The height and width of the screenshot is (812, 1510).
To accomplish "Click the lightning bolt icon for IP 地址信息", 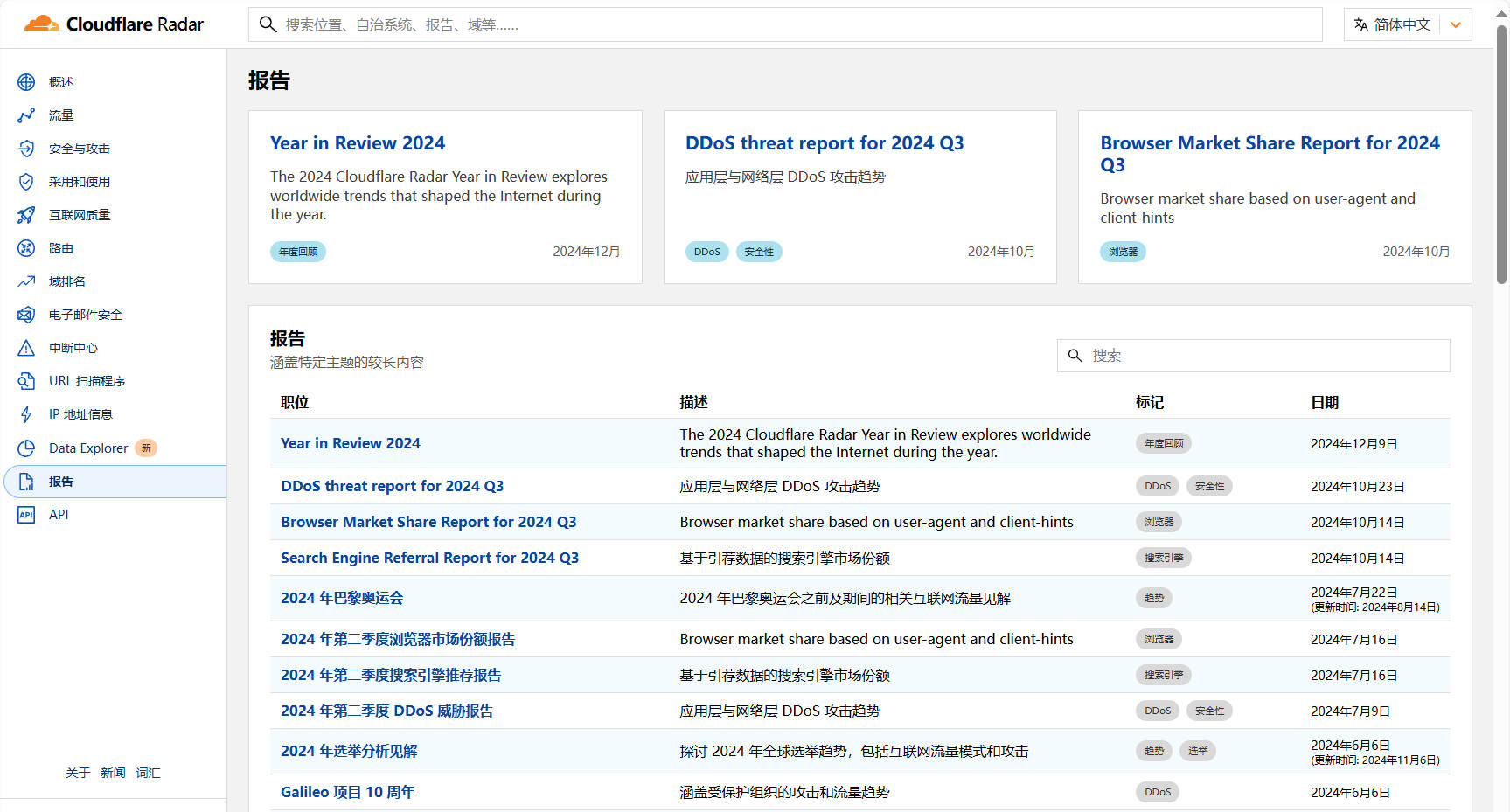I will pos(26,414).
